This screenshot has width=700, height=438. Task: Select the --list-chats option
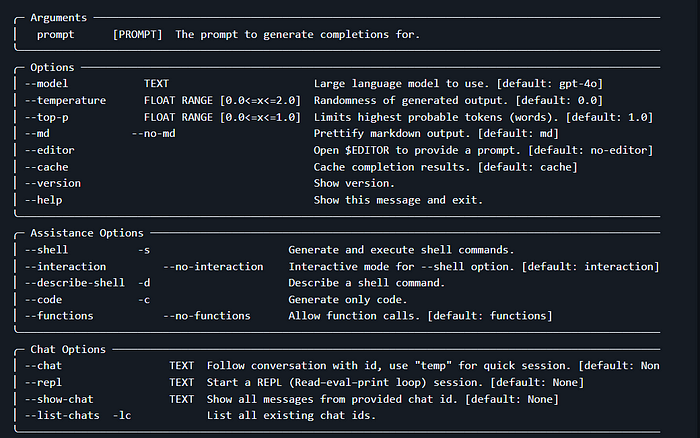[x=62, y=416]
